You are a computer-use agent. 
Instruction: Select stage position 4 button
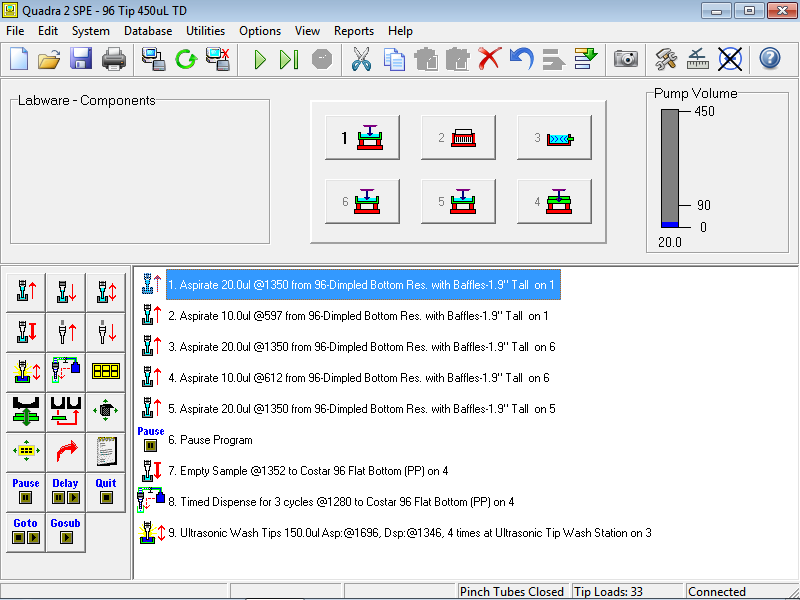[554, 202]
